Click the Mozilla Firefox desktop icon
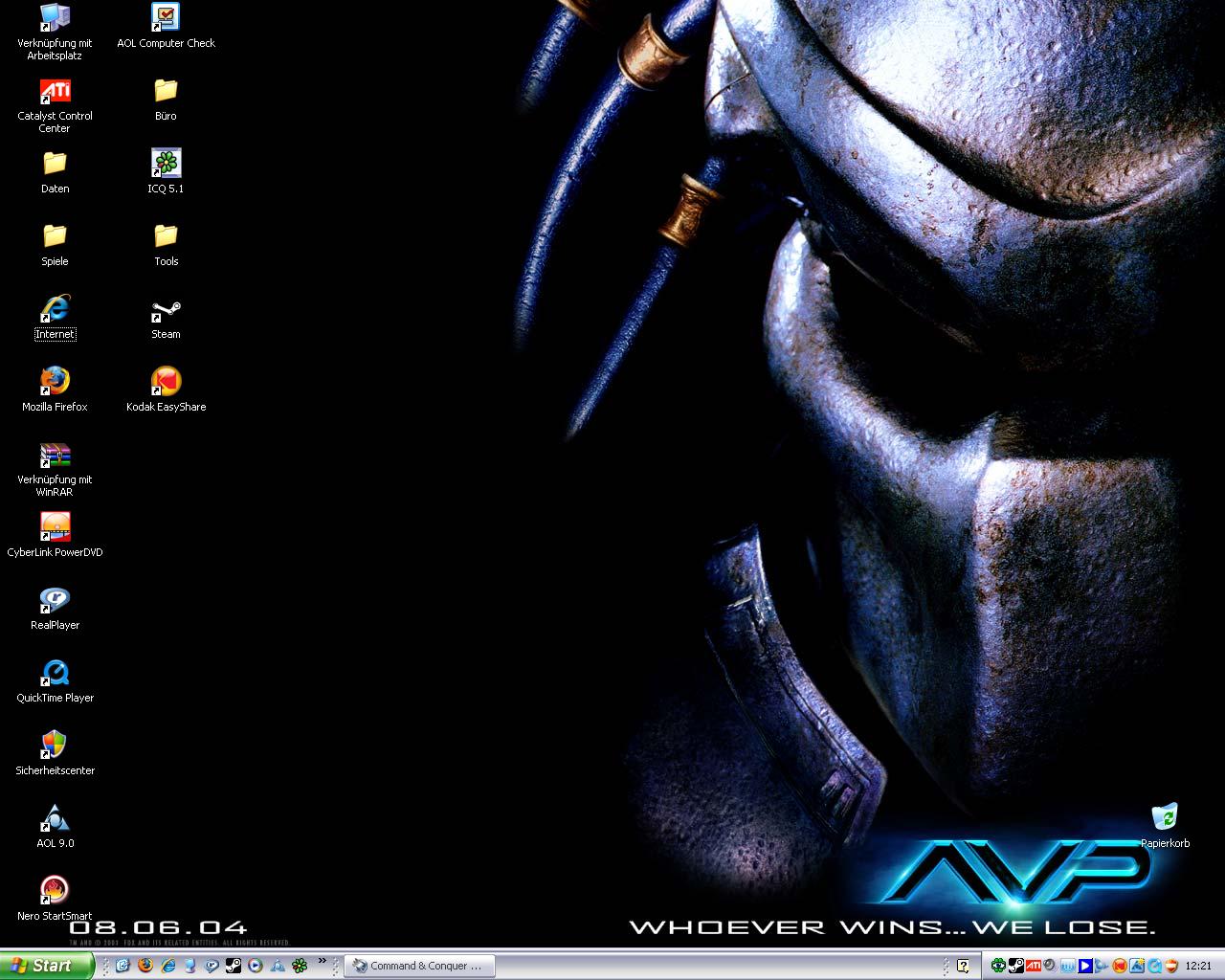Screen dimensions: 1225x980 pos(55,383)
